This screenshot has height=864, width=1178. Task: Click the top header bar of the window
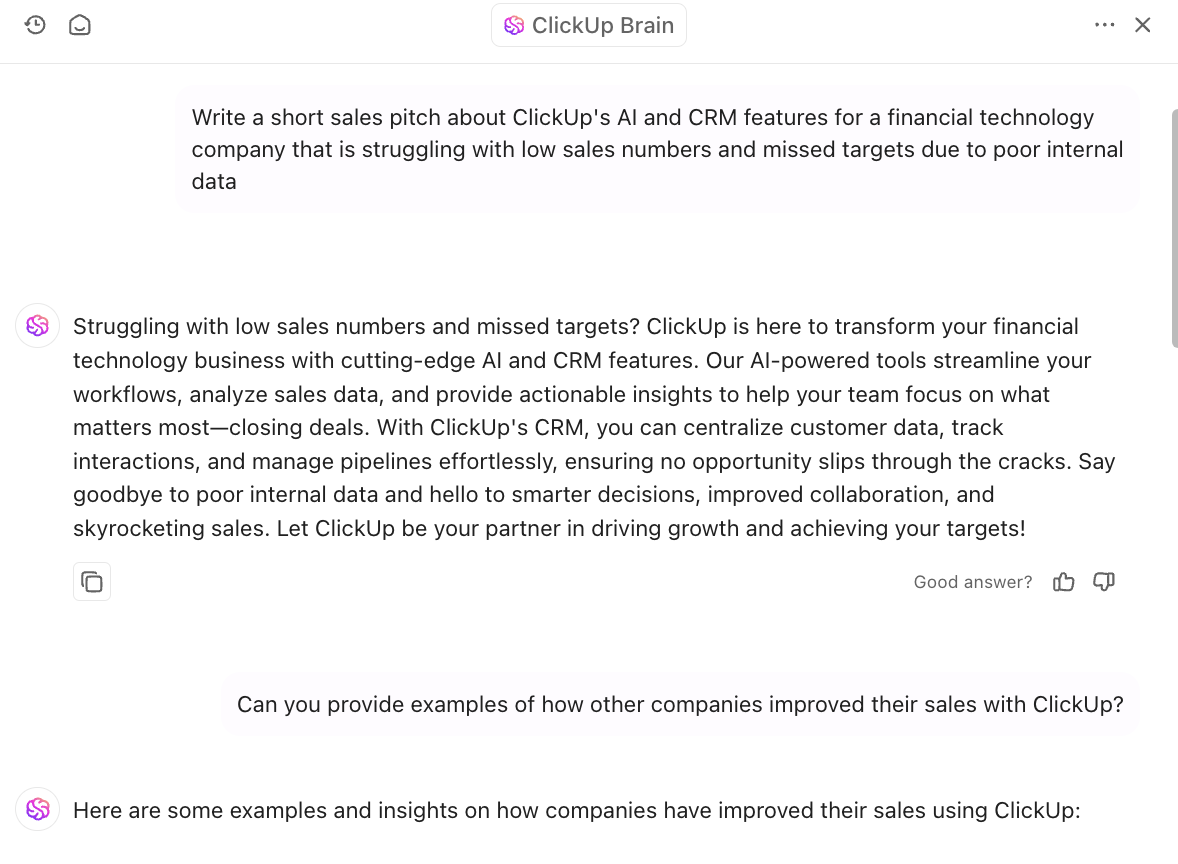pyautogui.click(x=300, y=25)
